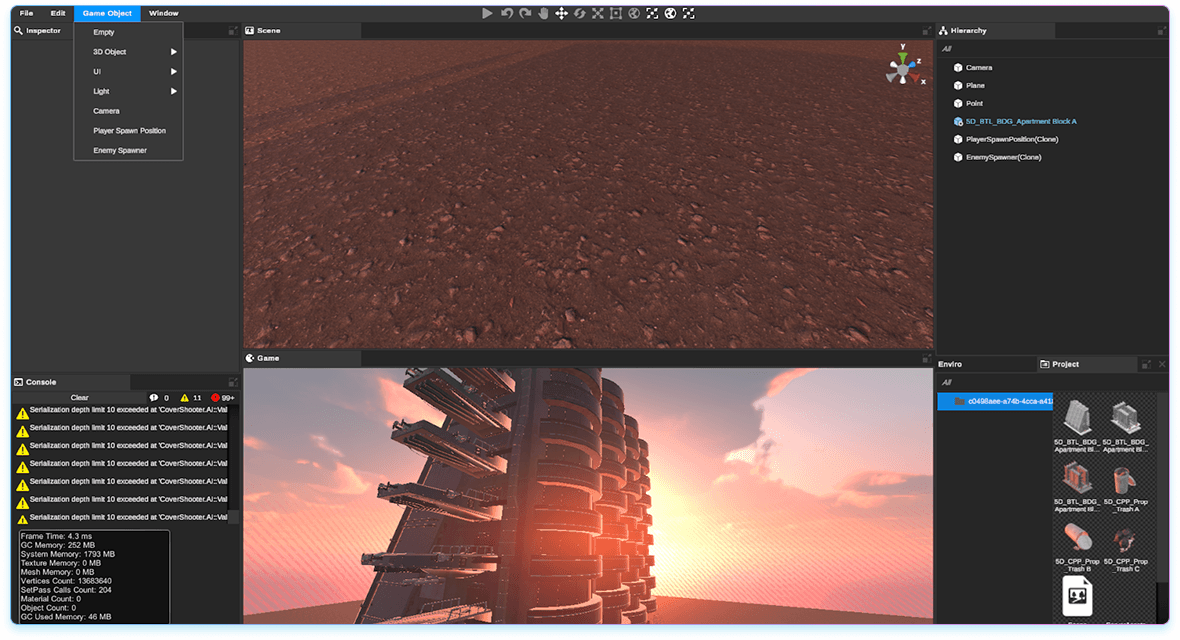This screenshot has width=1180, height=640.
Task: Select Camera in the Hierarchy panel
Action: click(x=978, y=68)
